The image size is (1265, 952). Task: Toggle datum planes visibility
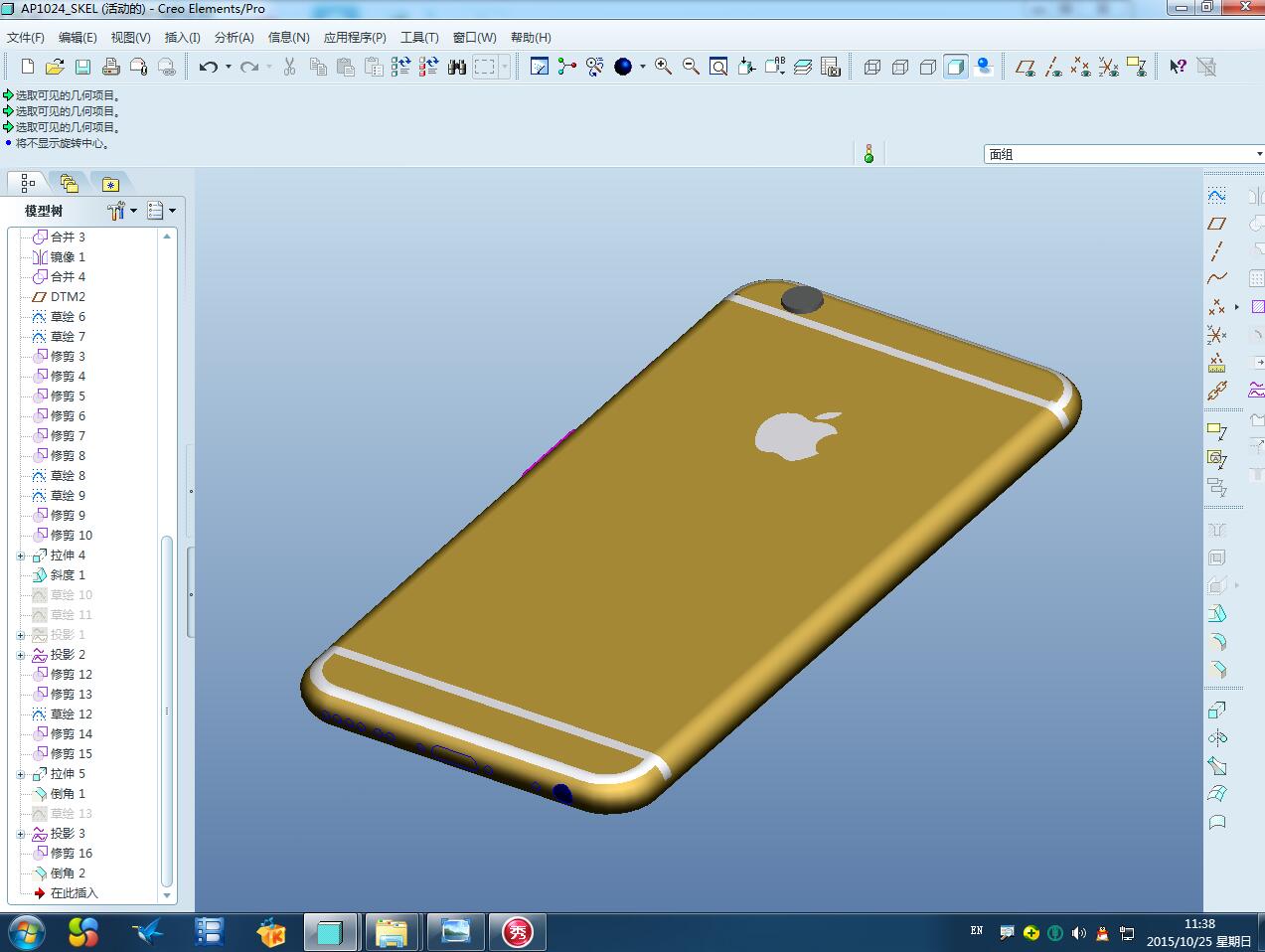1026,67
